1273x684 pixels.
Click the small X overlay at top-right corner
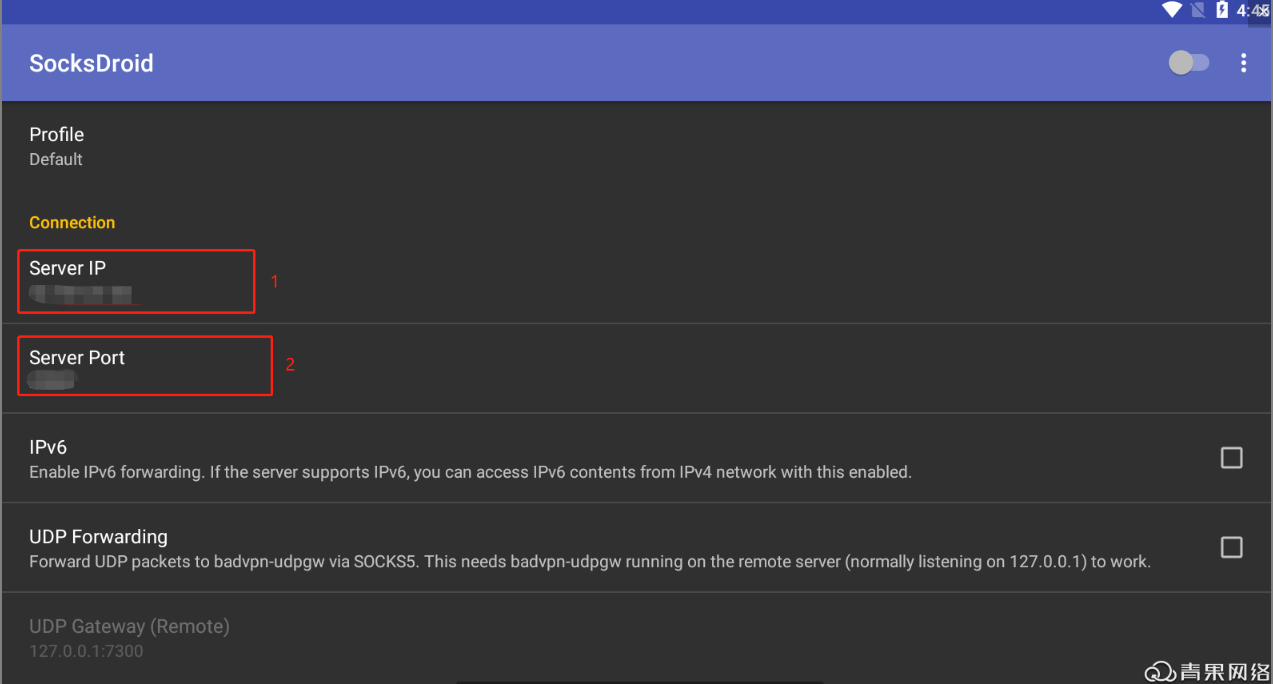[1262, 10]
